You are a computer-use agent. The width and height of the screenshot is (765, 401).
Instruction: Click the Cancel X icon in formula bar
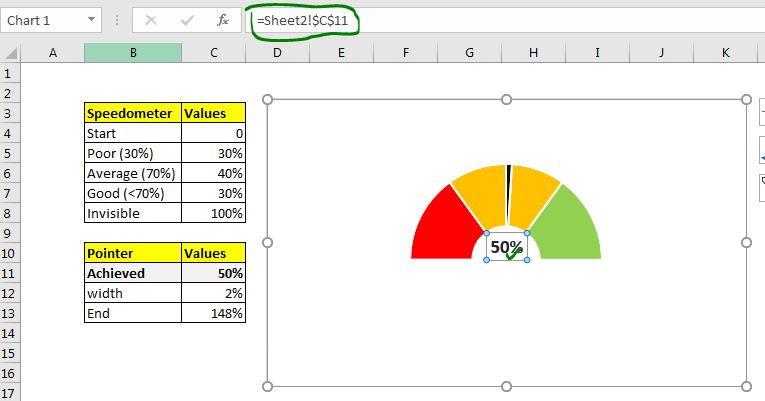(x=151, y=20)
